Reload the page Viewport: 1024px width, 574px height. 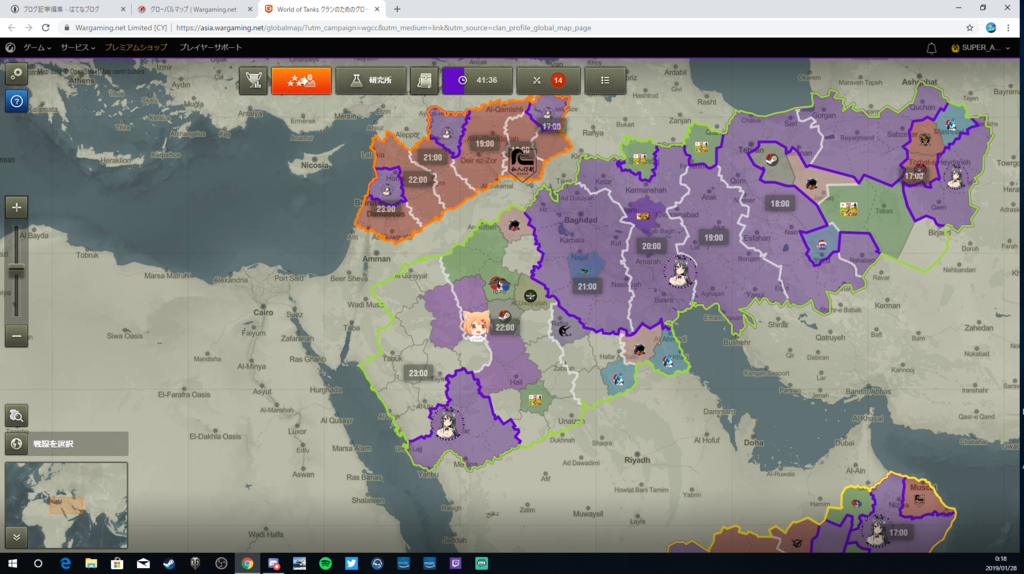click(45, 27)
